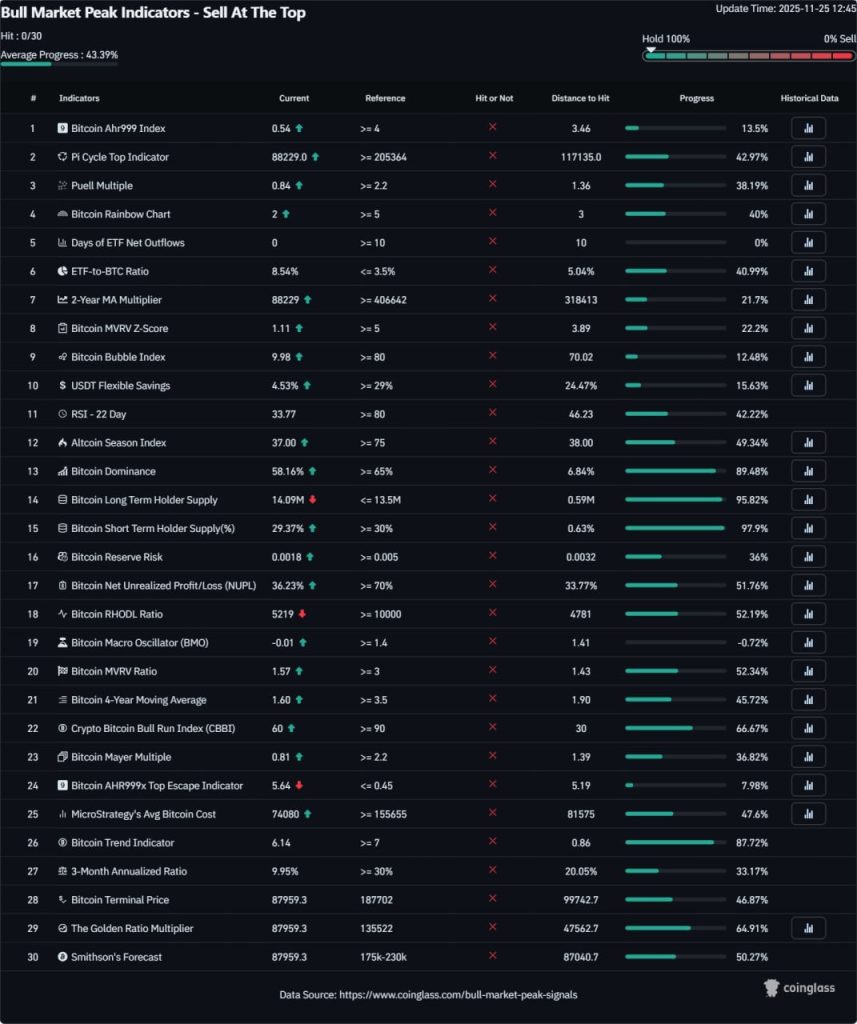857x1024 pixels.
Task: Open the Coinglass bull-market-peak-signals data source link
Action: (449, 994)
